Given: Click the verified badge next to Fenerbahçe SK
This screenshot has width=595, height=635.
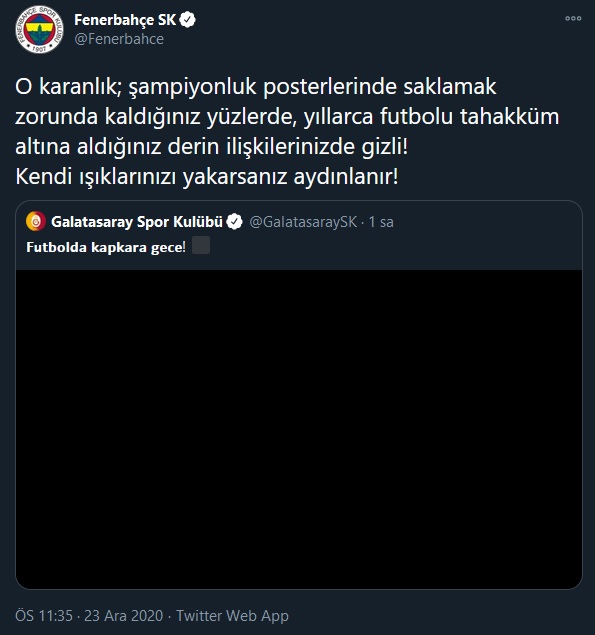Looking at the screenshot, I should [x=187, y=19].
